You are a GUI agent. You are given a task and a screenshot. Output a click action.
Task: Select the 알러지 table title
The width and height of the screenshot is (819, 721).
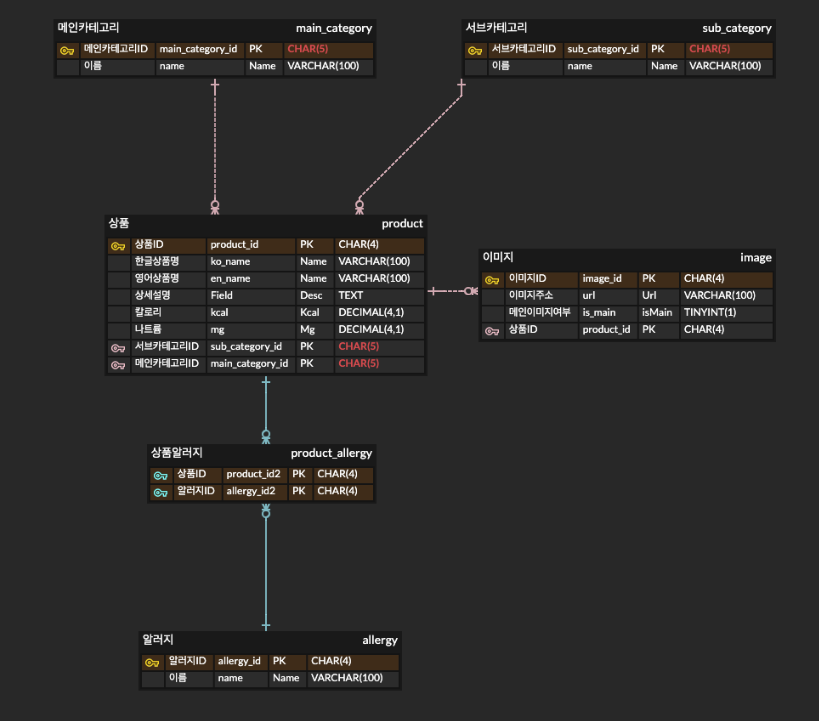pos(158,639)
